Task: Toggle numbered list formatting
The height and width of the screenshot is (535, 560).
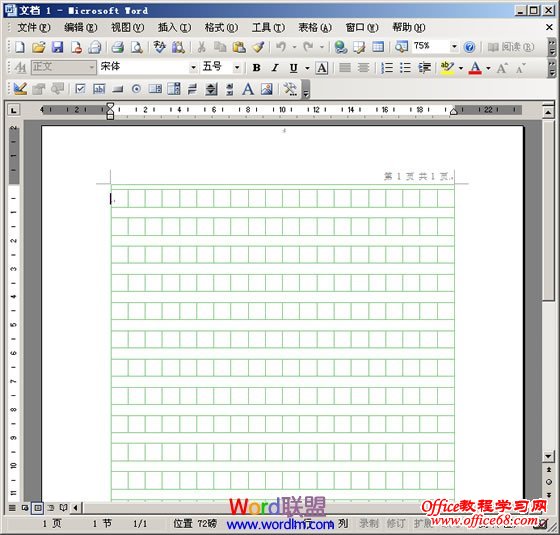Action: [x=387, y=68]
